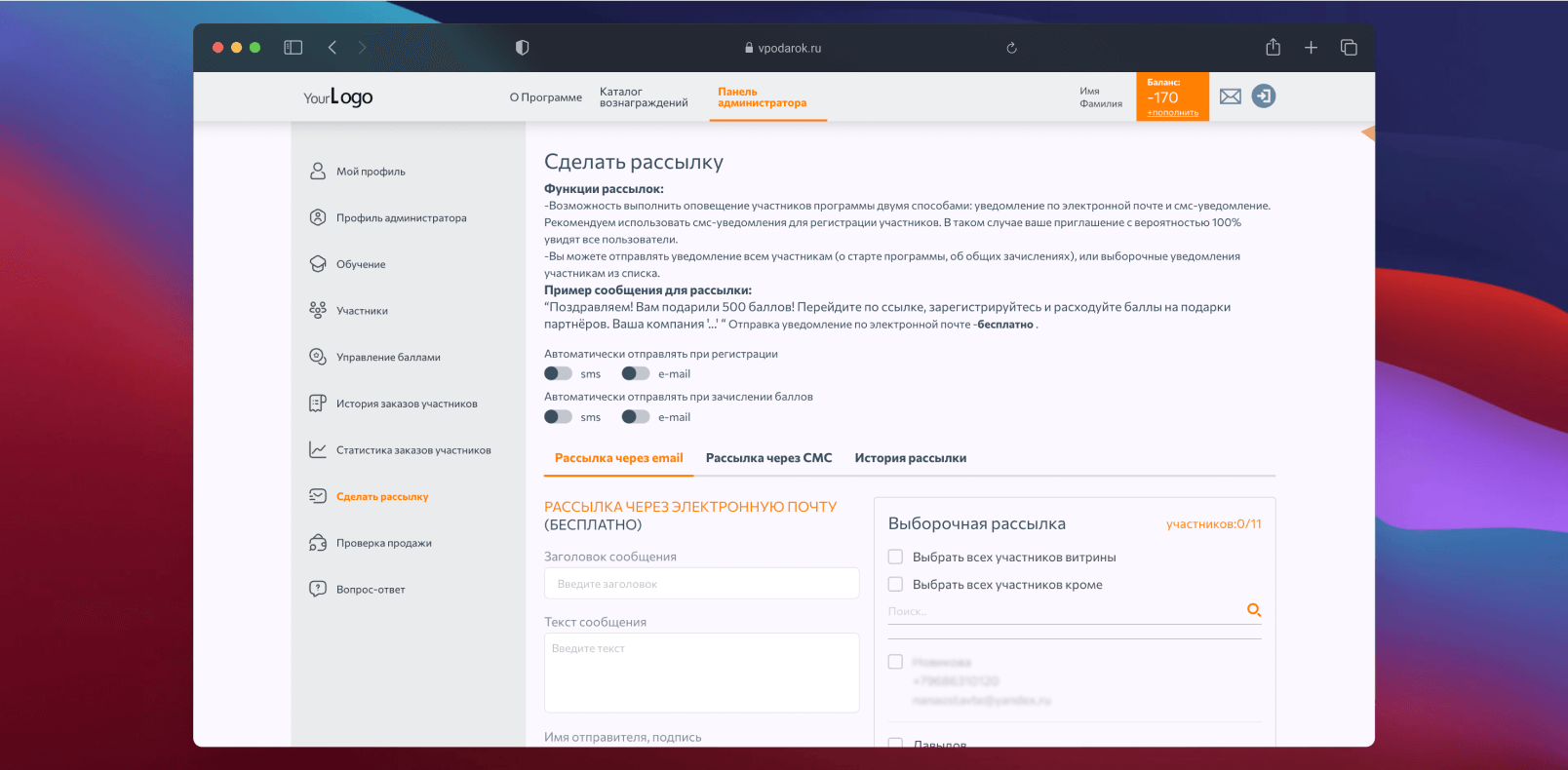Open the "История рассылки" tab
Viewport: 1568px width, 770px height.
point(910,458)
